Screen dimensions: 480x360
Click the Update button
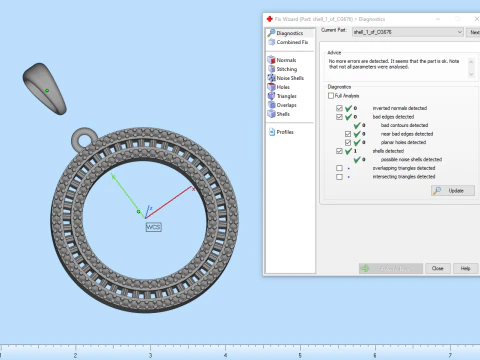click(453, 191)
